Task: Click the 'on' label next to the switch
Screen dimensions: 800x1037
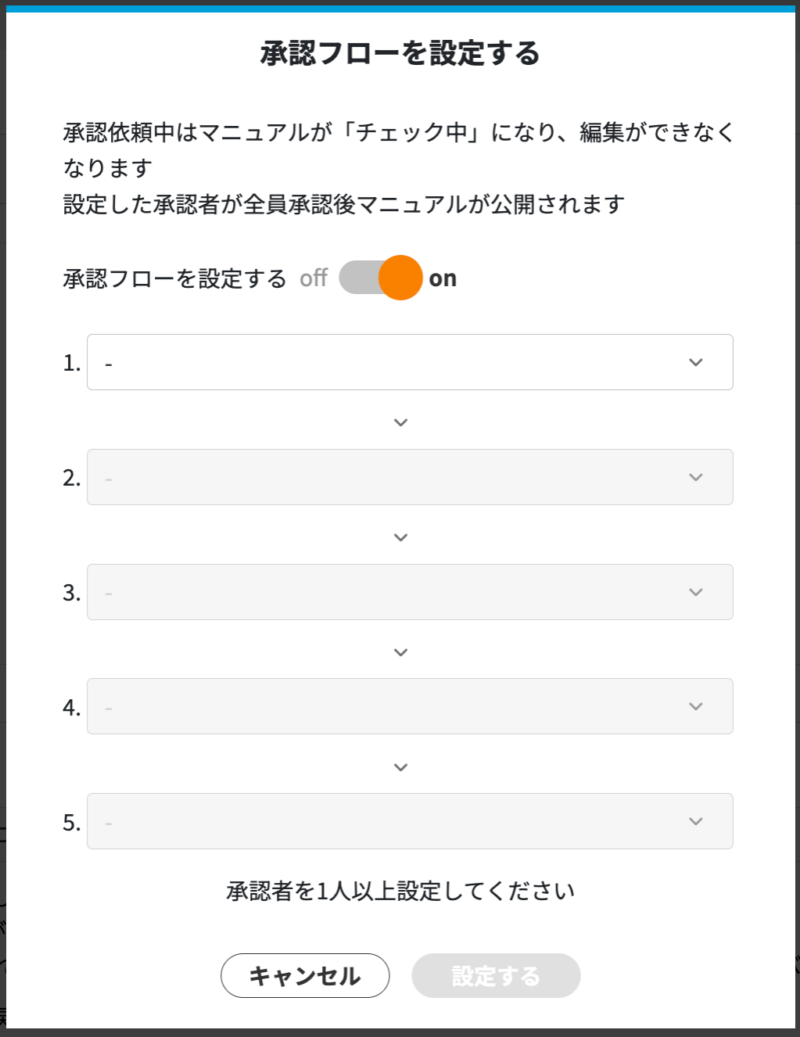Action: pyautogui.click(x=444, y=278)
